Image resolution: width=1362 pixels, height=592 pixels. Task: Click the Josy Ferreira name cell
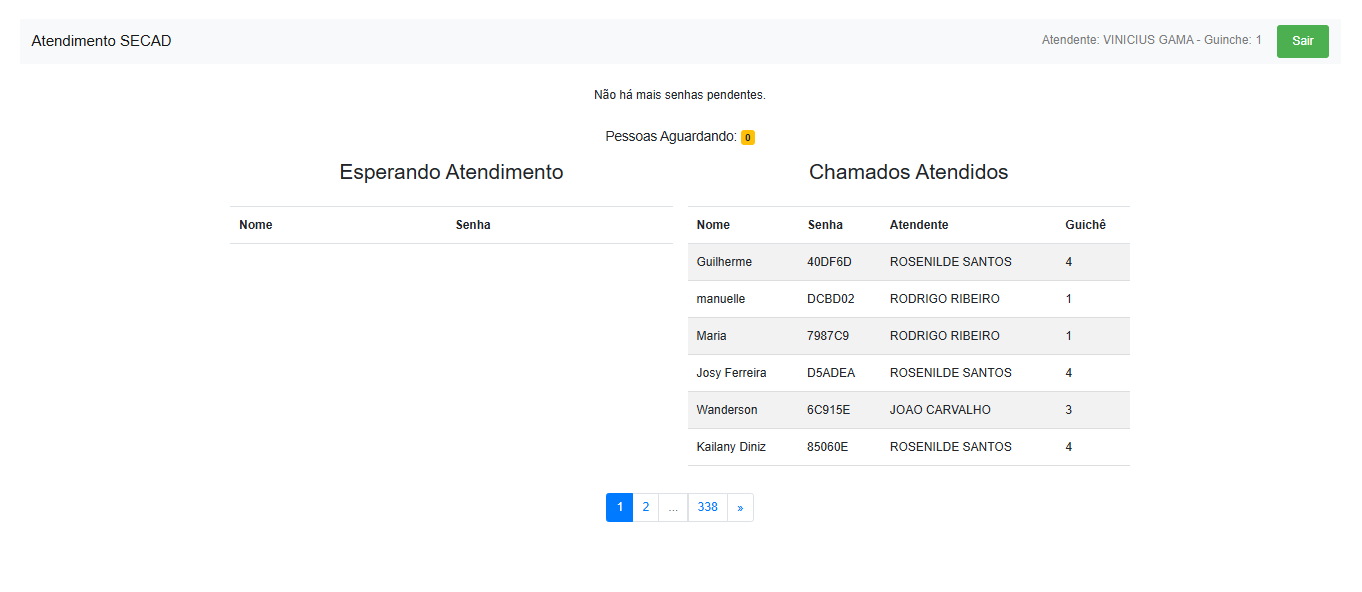click(x=731, y=373)
